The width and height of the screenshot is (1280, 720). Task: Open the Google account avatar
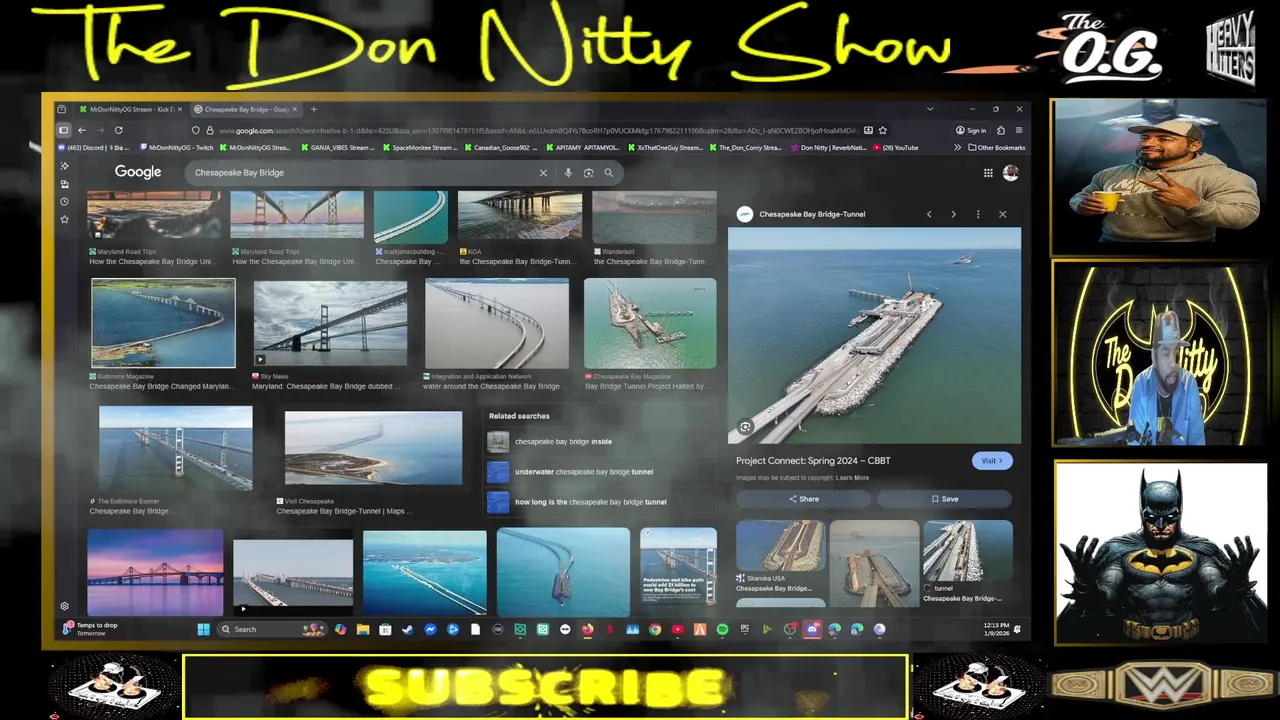(x=1010, y=173)
